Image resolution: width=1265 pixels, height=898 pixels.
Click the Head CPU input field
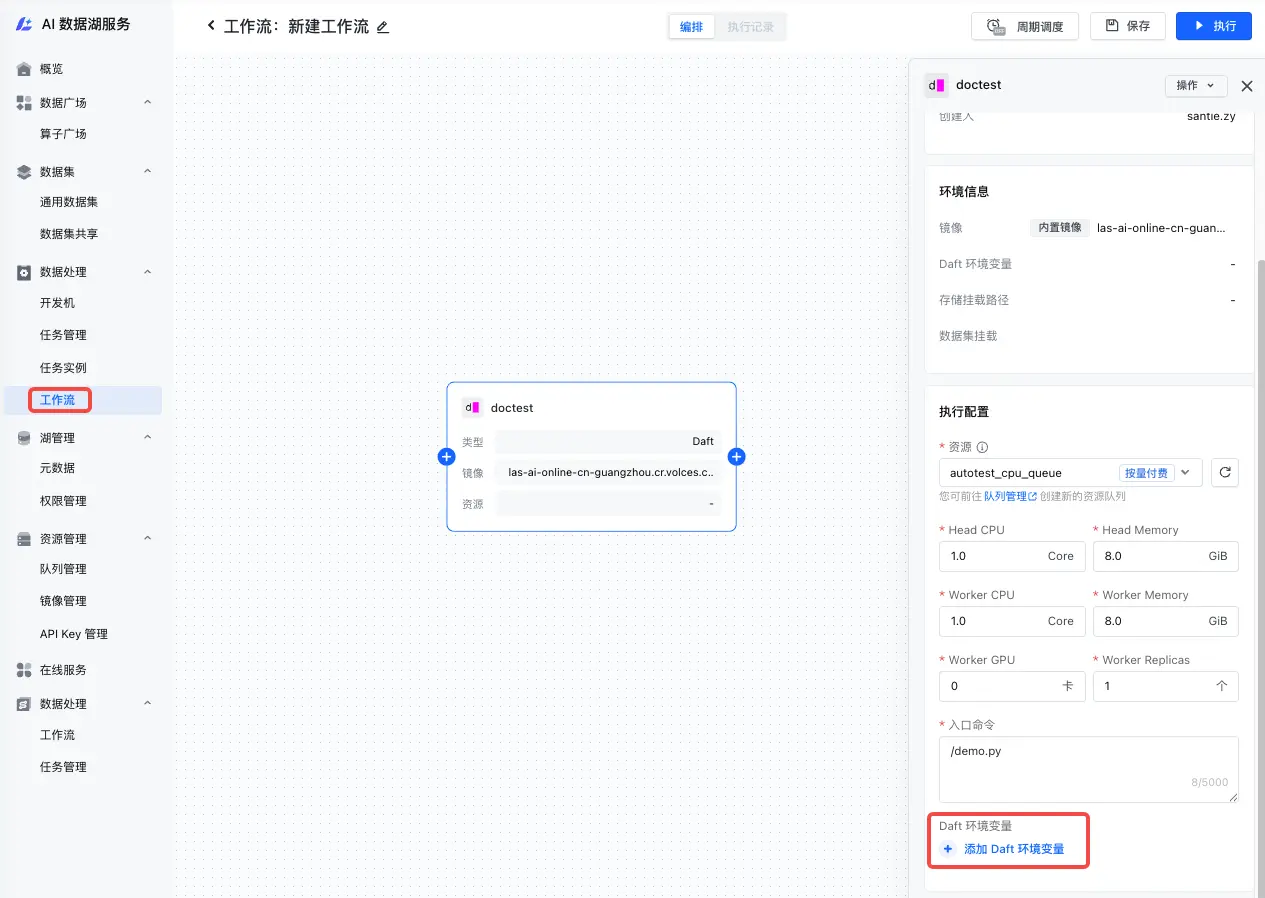tap(1012, 556)
